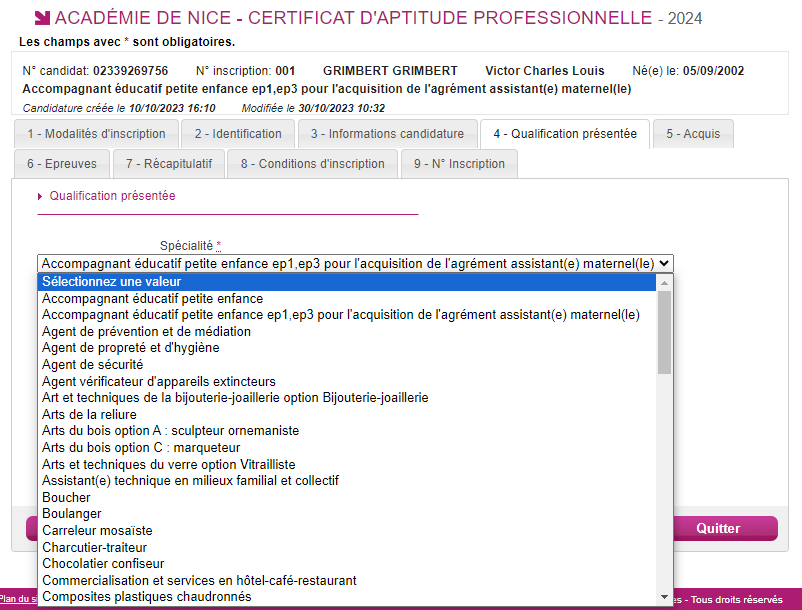The height and width of the screenshot is (610, 802).
Task: Open the 1 - Modalités d'inscription tab
Action: coord(96,134)
